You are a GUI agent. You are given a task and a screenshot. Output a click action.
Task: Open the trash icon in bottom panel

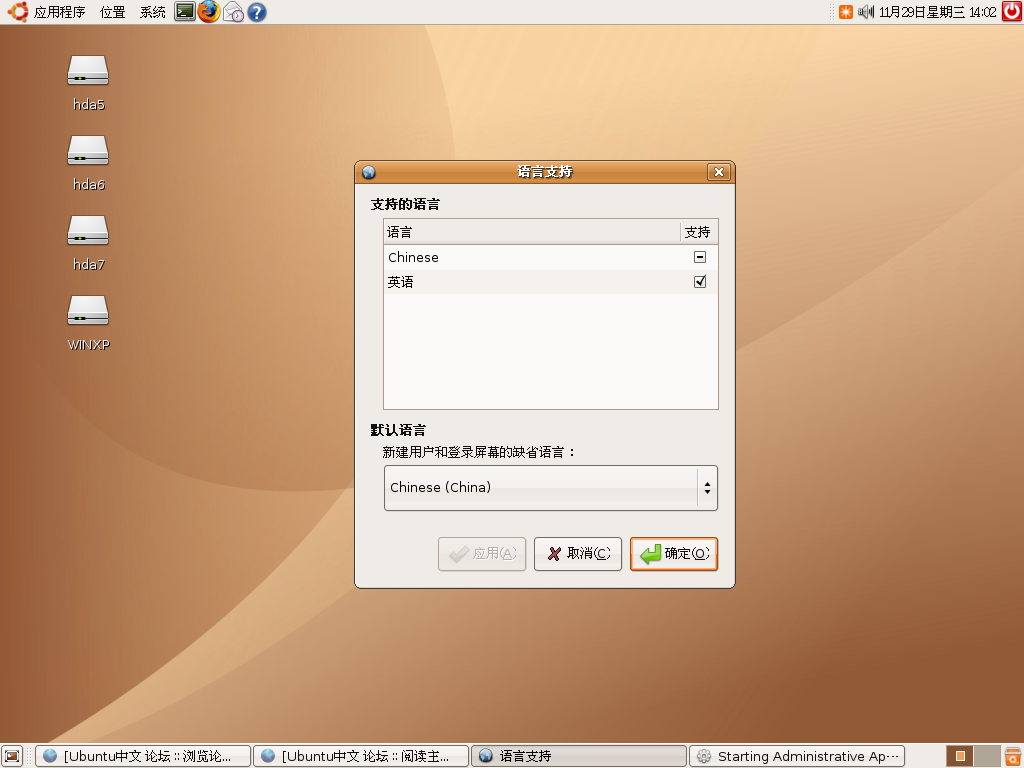(1012, 756)
